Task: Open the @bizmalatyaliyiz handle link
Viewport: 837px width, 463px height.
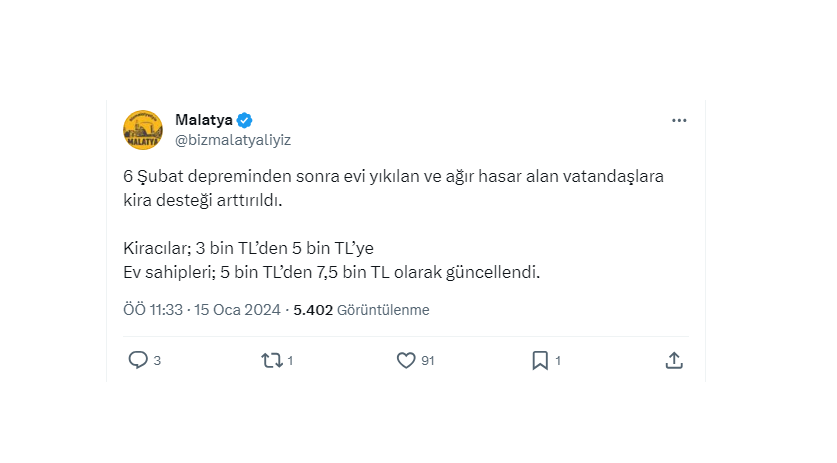Action: [233, 140]
